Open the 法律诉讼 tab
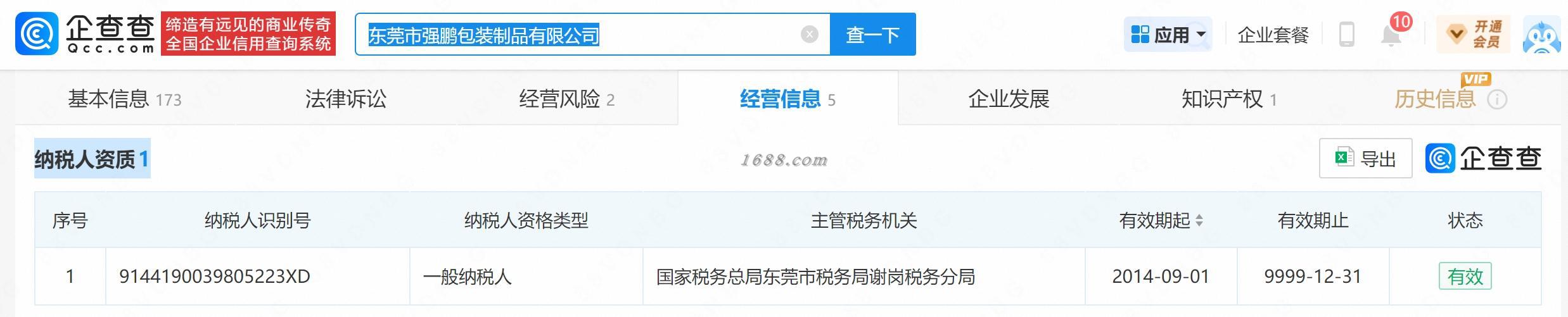1568x317 pixels. tap(345, 99)
